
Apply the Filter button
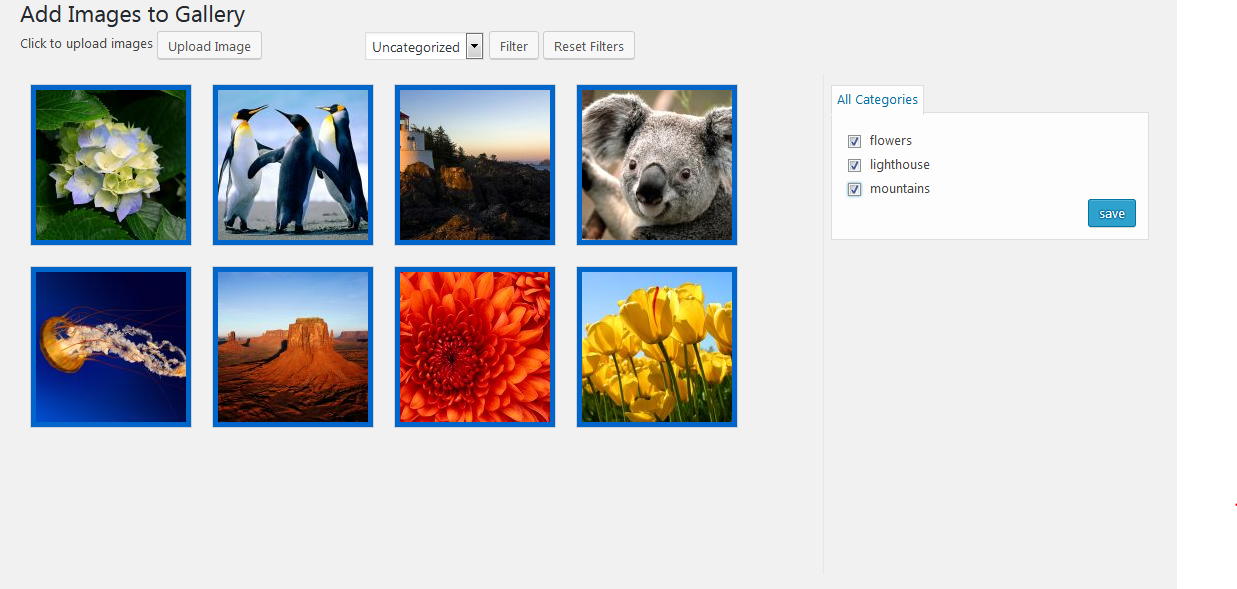point(514,46)
